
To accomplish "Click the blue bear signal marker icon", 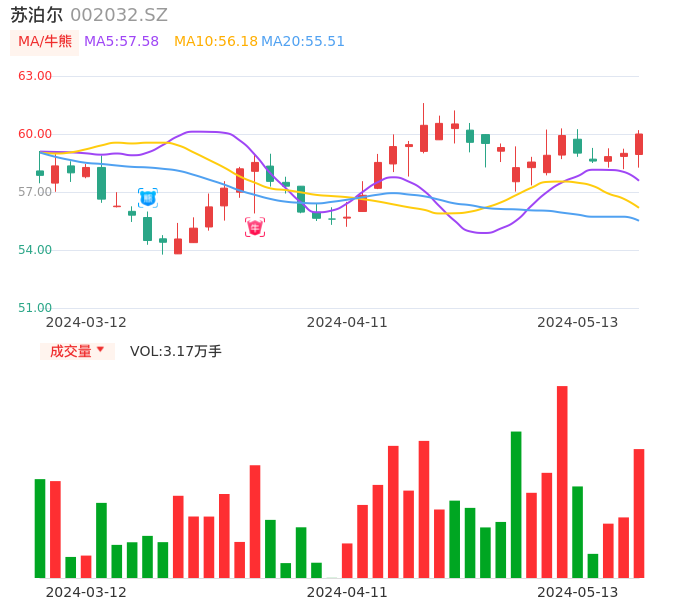I will pos(147,198).
